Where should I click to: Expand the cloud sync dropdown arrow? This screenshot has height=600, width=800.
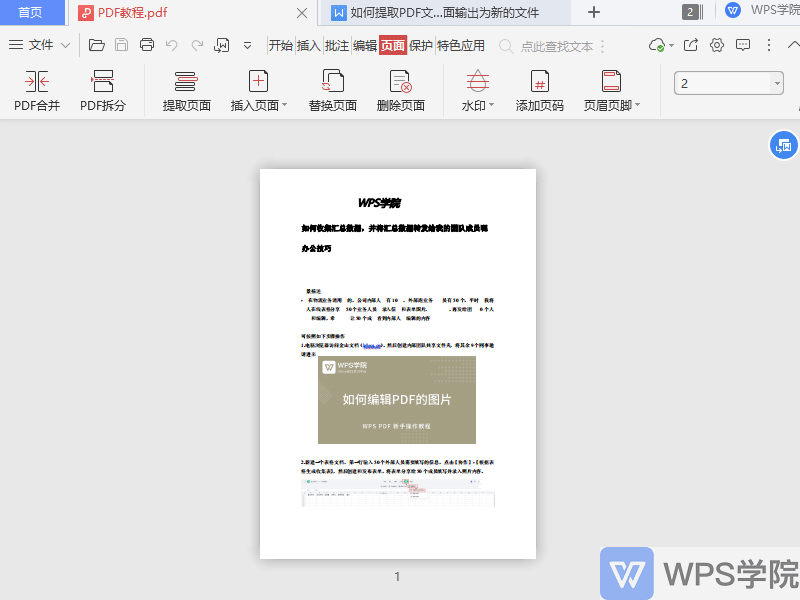(671, 46)
